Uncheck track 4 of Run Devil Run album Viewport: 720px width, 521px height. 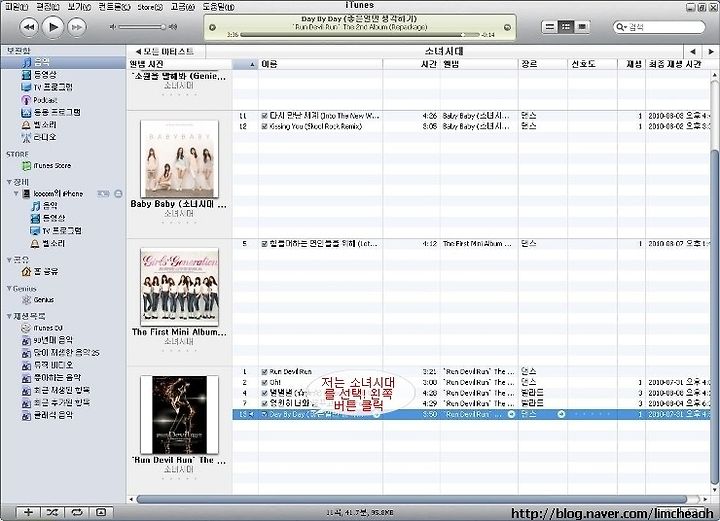264,393
